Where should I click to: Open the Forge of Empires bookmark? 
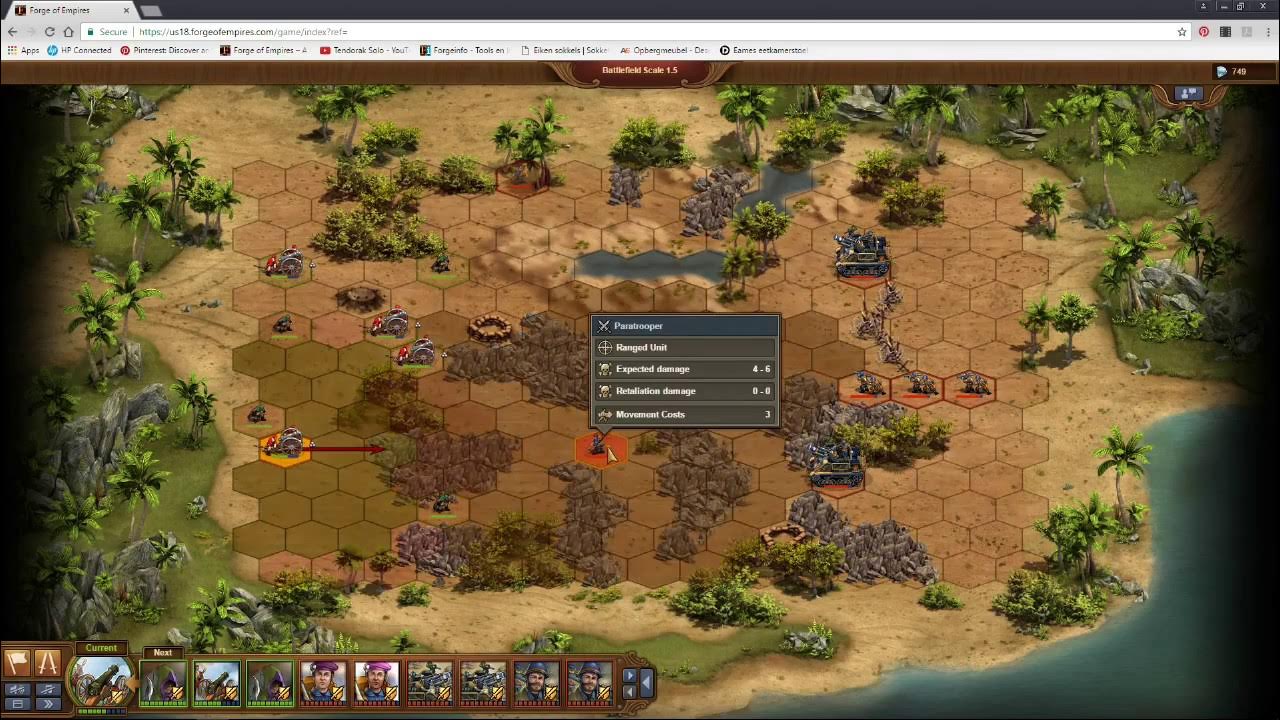point(263,50)
